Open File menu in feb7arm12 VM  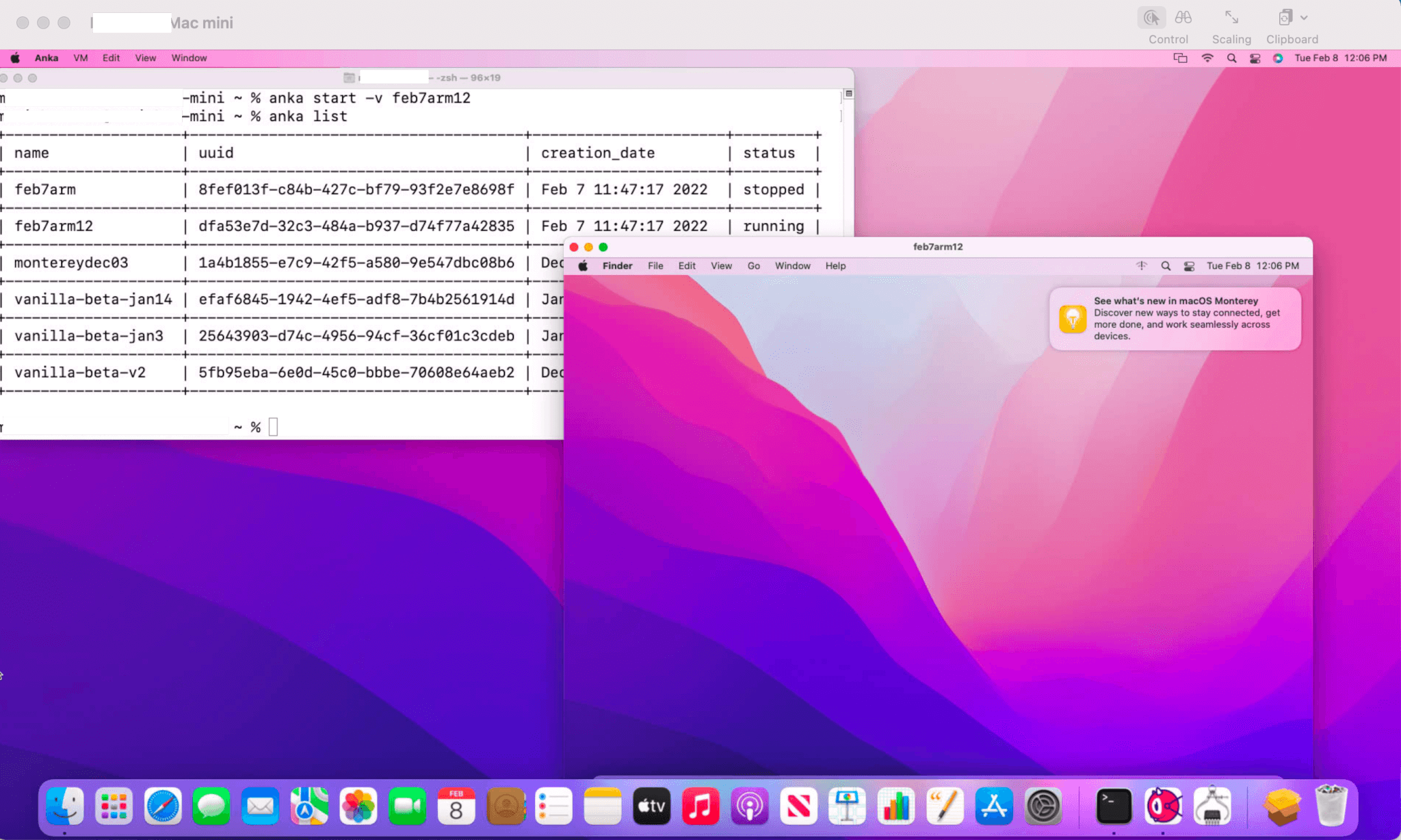(x=655, y=266)
